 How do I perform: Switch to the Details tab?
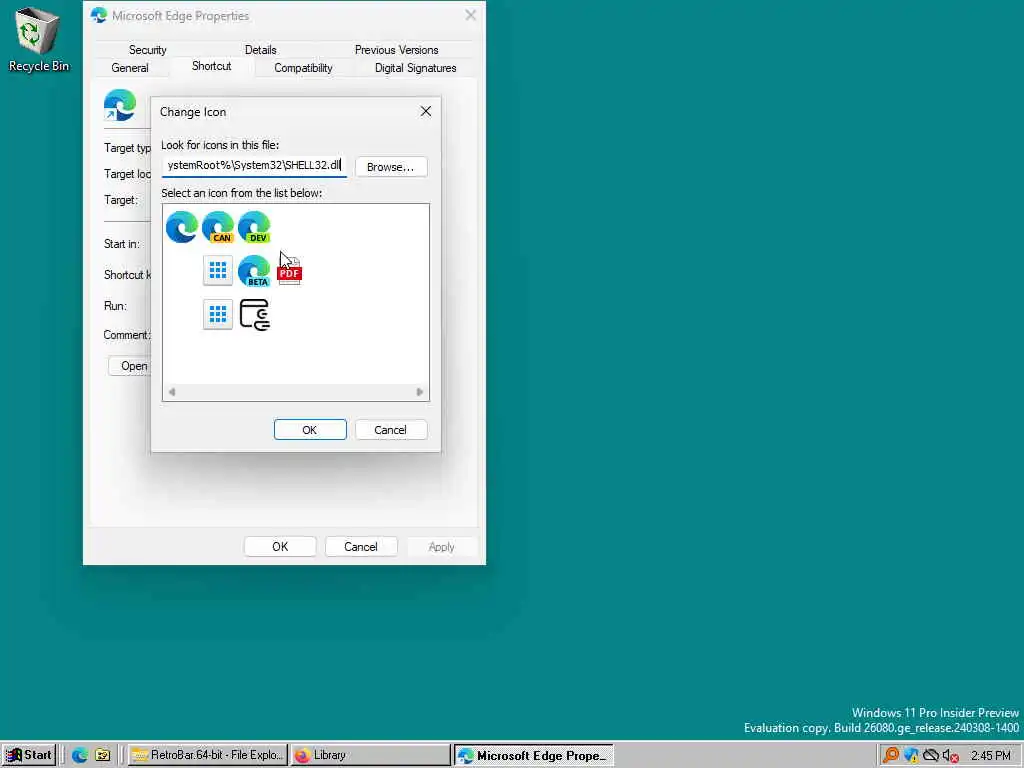tap(261, 50)
